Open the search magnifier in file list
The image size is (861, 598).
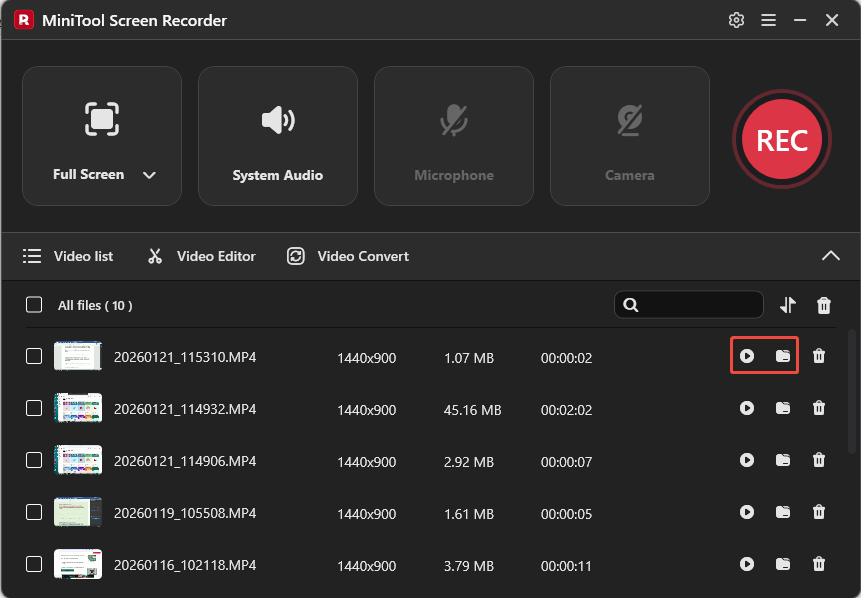pos(631,305)
